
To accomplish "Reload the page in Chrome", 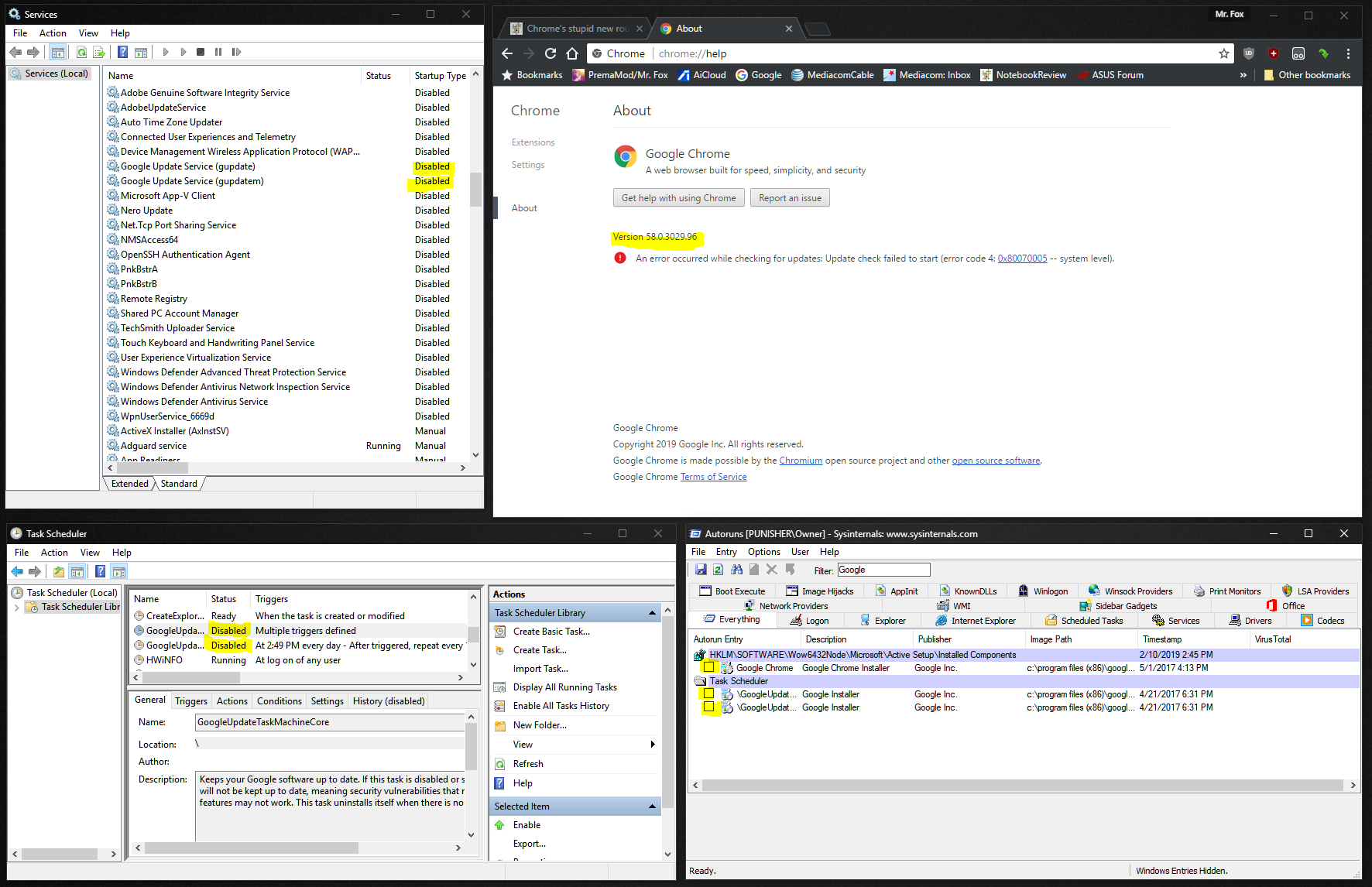I will click(551, 53).
